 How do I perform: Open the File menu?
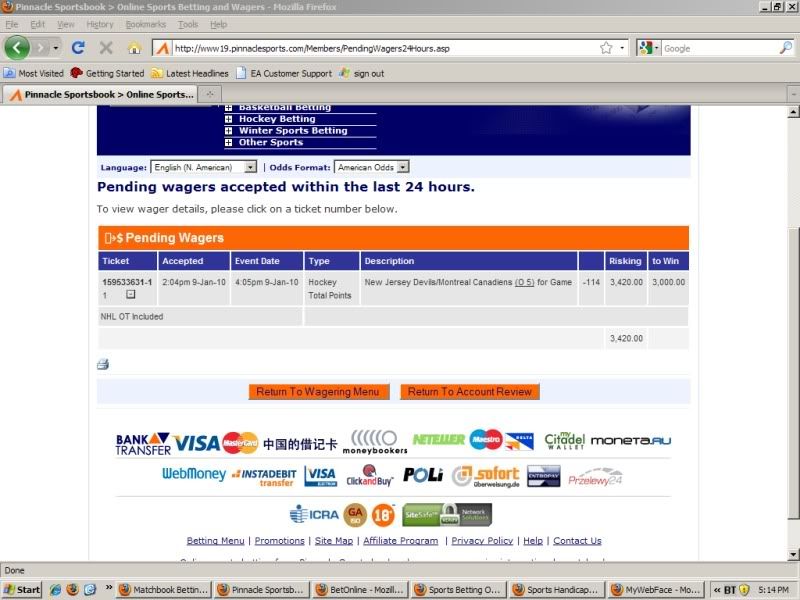[x=12, y=24]
